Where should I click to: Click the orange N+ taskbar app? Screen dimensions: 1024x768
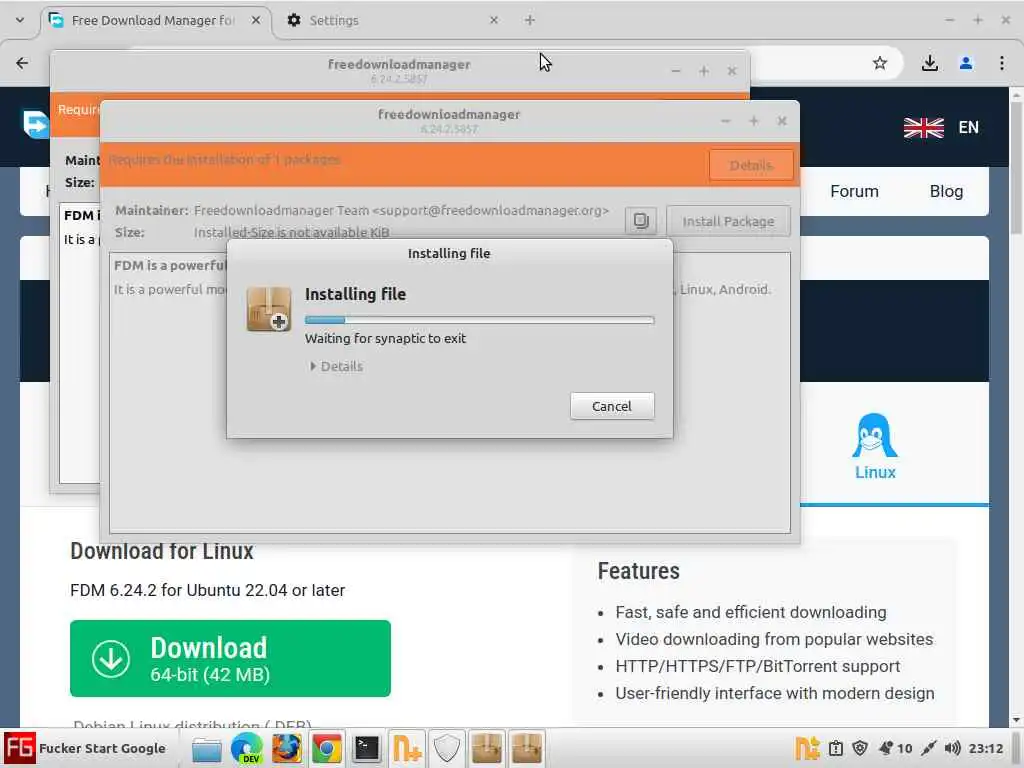click(x=407, y=748)
